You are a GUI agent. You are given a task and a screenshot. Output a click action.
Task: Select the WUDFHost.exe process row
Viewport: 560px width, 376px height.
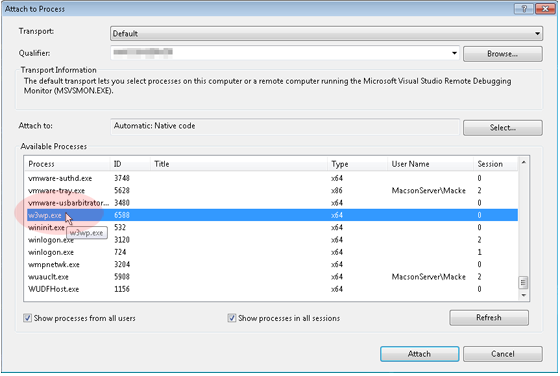point(271,289)
